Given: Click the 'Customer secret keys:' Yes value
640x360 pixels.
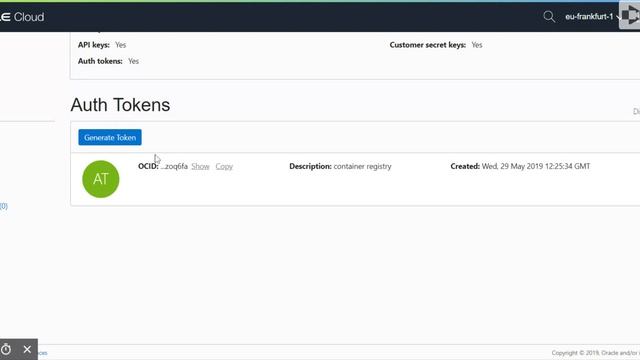Looking at the screenshot, I should (477, 45).
